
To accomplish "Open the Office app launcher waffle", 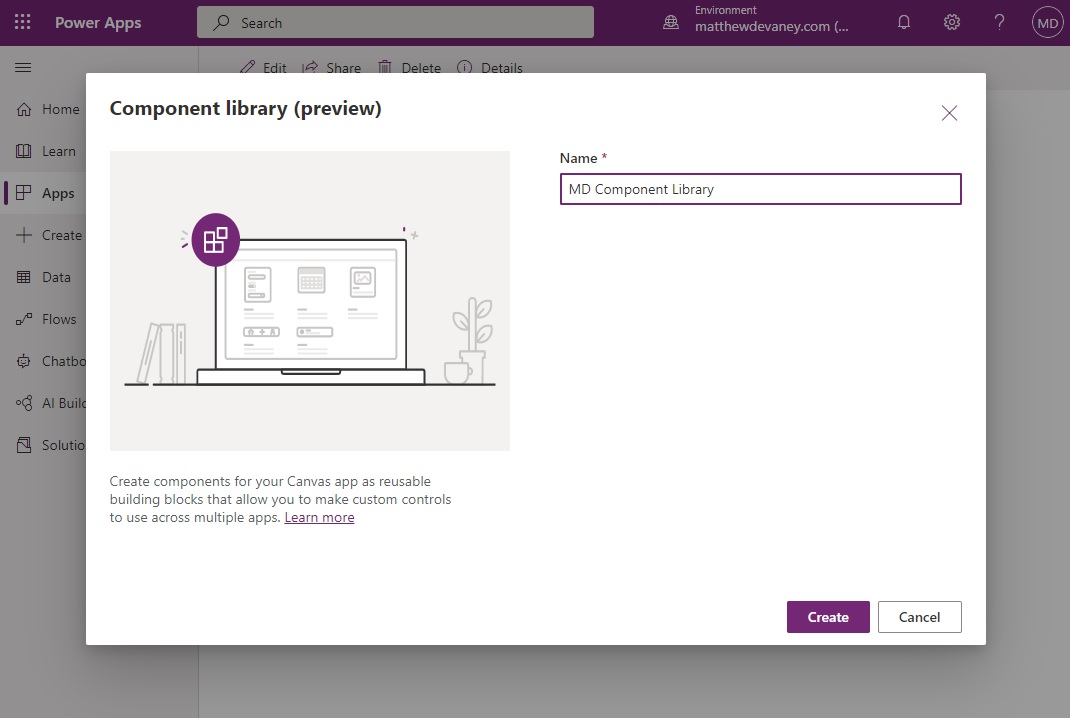I will [x=22, y=22].
